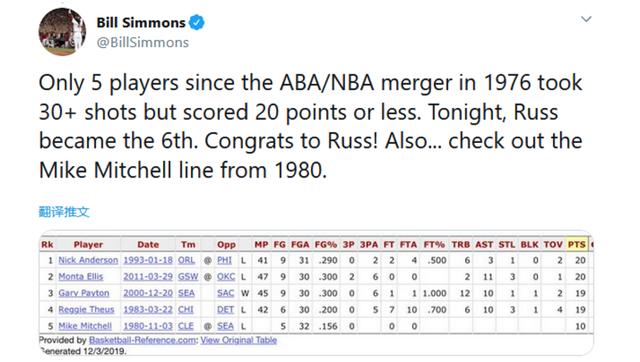Sort table by highlighted PTS column

576,244
